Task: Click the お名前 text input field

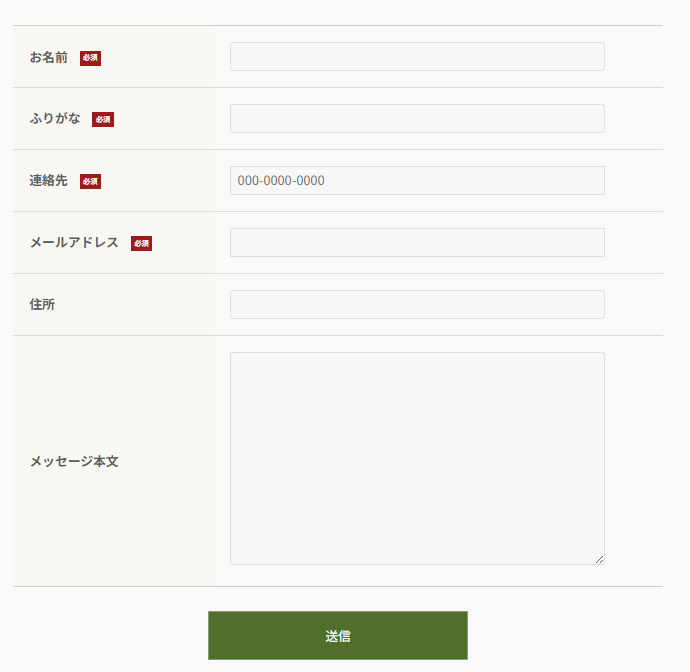Action: click(x=417, y=57)
